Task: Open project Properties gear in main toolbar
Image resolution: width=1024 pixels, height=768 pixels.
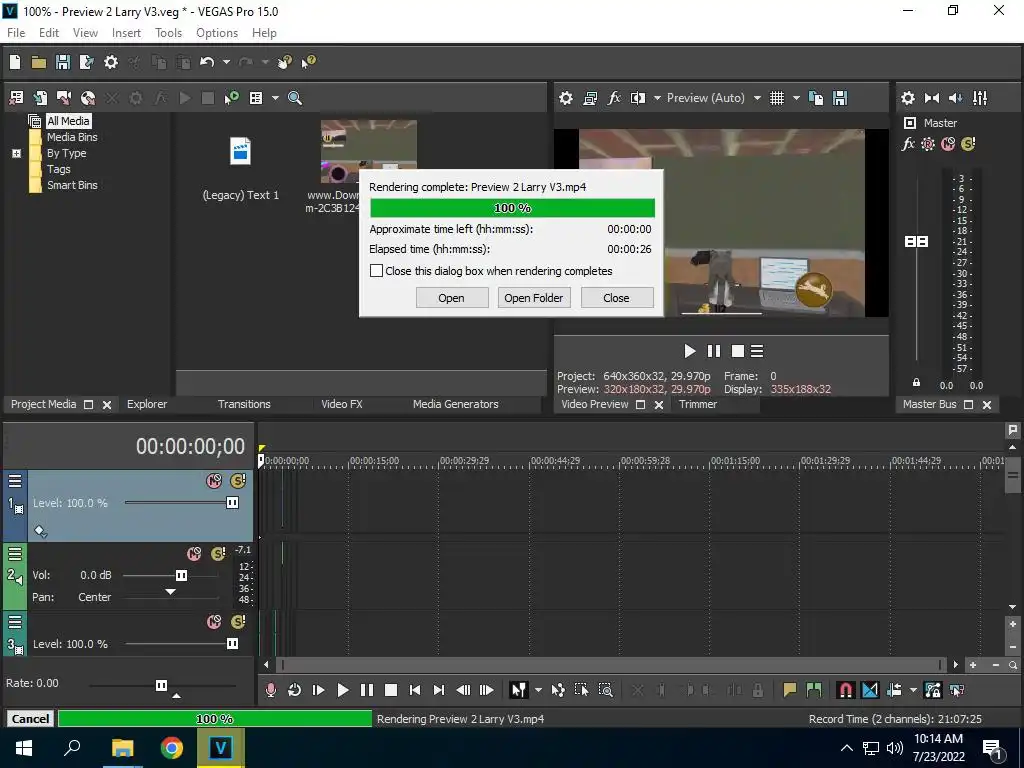Action: point(111,62)
